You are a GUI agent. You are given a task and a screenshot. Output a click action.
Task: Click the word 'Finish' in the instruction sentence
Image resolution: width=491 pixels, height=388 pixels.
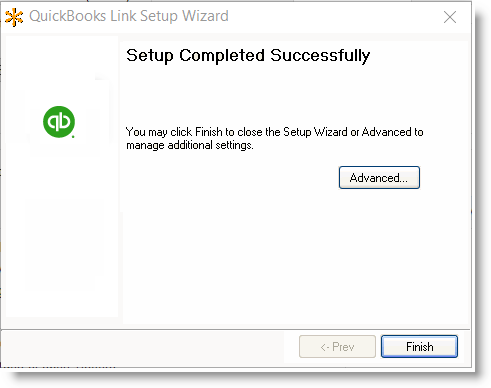coord(209,132)
